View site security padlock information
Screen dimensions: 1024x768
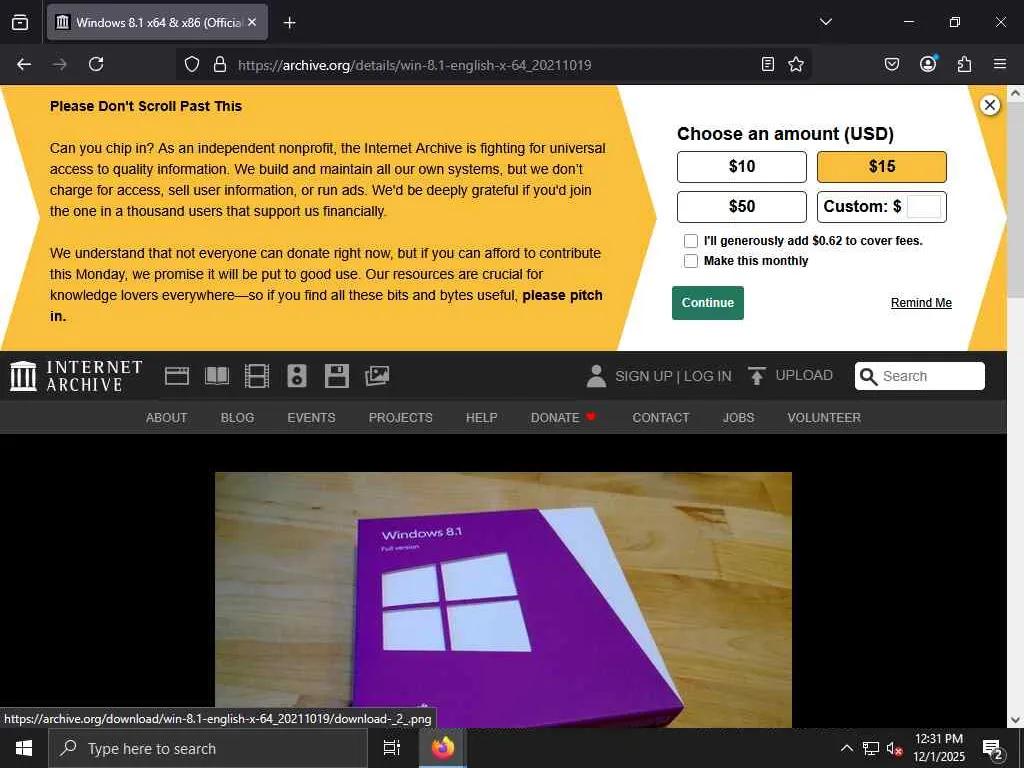(220, 64)
